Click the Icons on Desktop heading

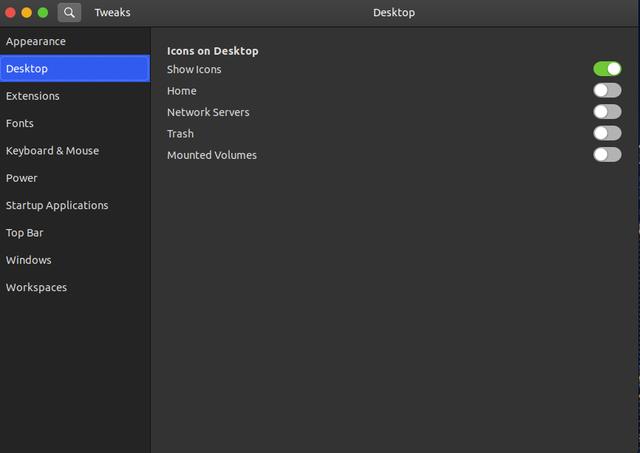point(213,51)
